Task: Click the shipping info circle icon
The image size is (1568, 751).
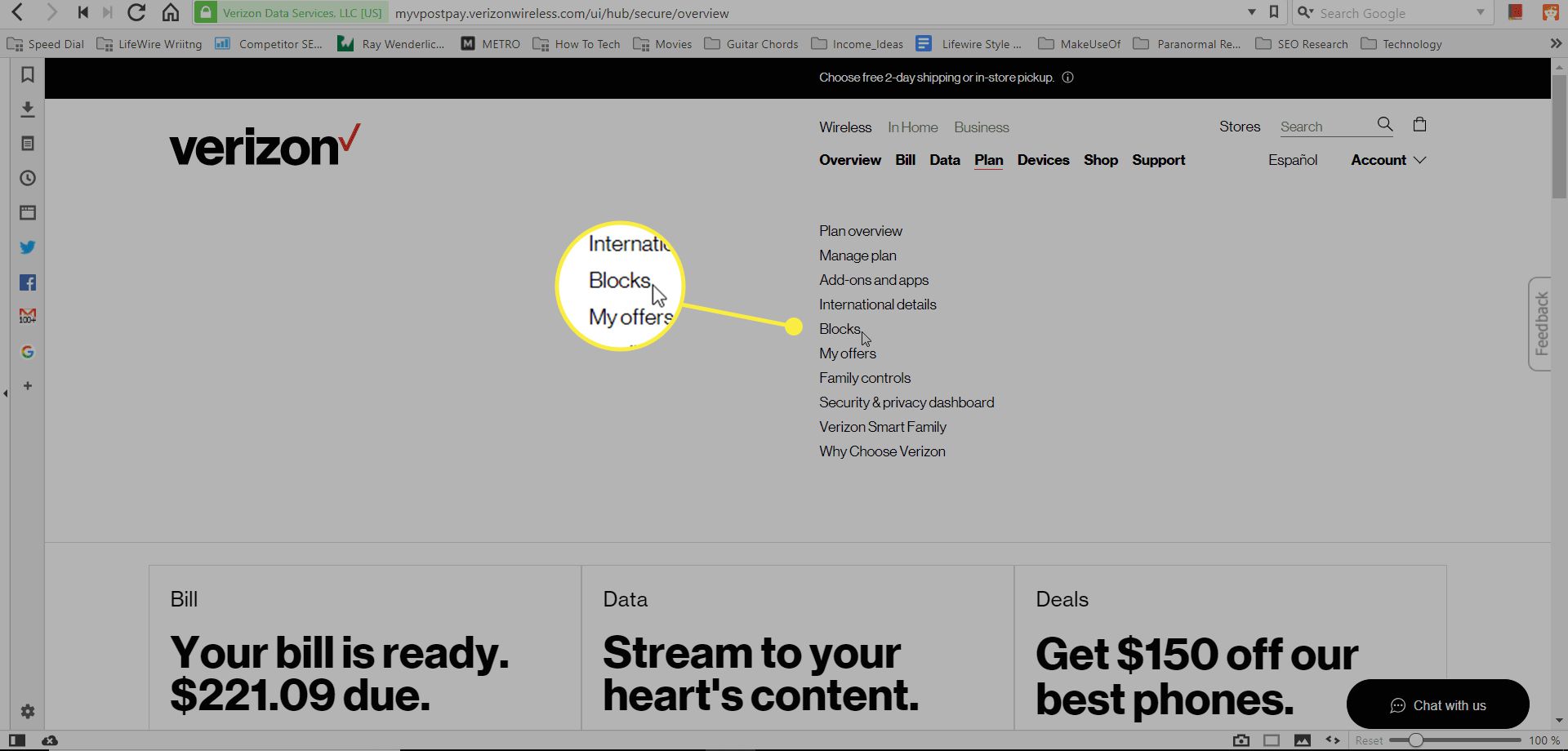Action: click(1067, 78)
